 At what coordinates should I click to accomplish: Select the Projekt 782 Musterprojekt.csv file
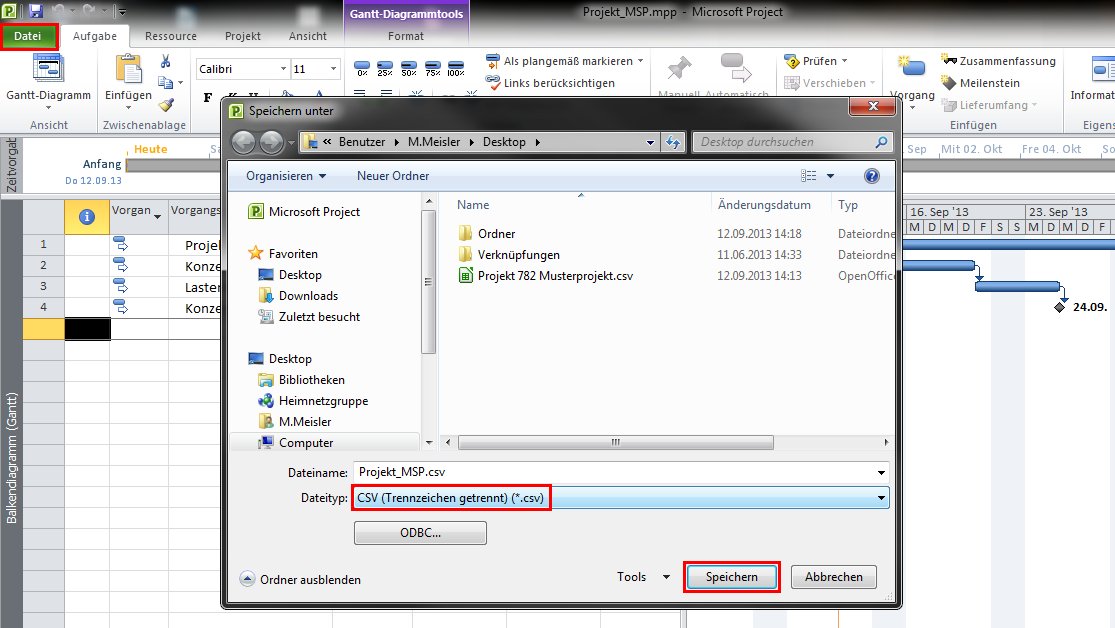555,276
